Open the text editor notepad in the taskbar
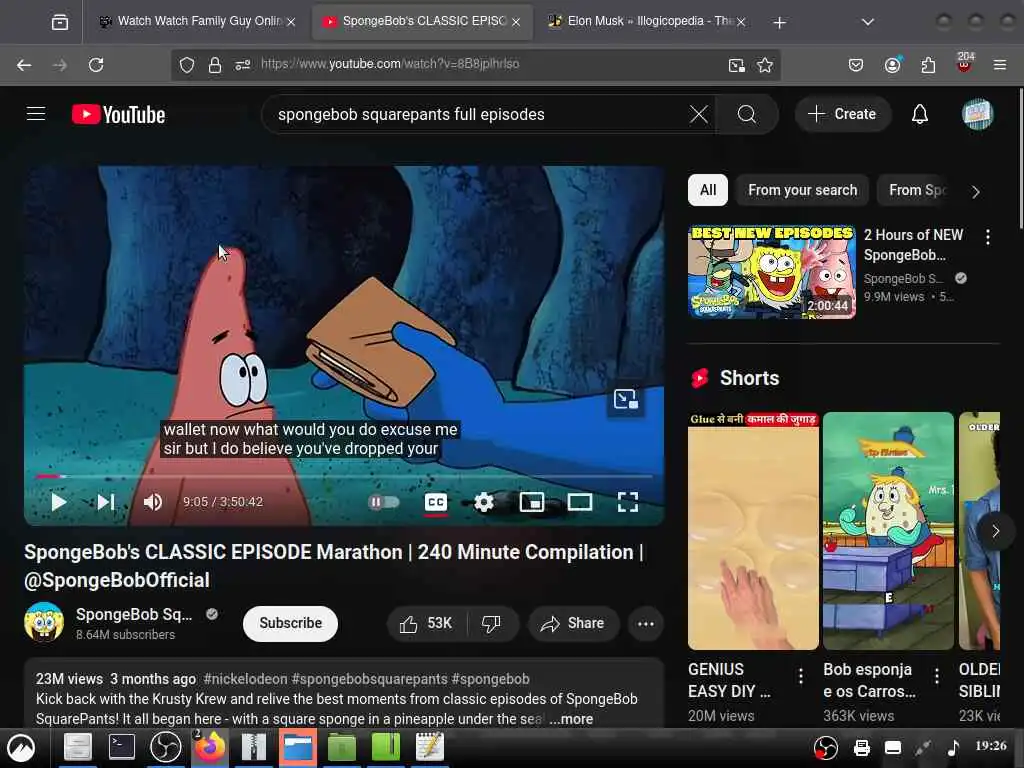The image size is (1024, 768). [430, 747]
